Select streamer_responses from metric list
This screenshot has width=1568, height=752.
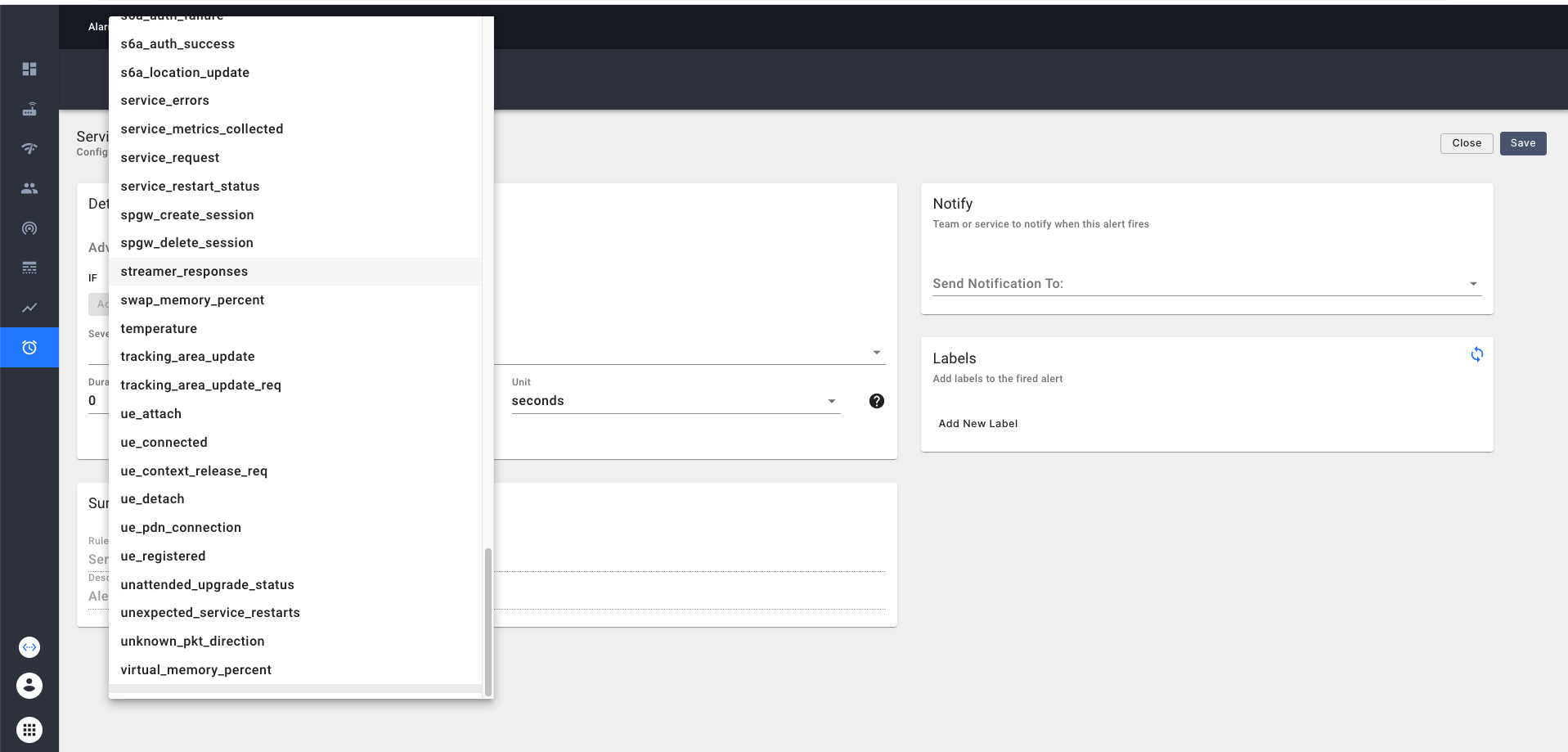[184, 272]
